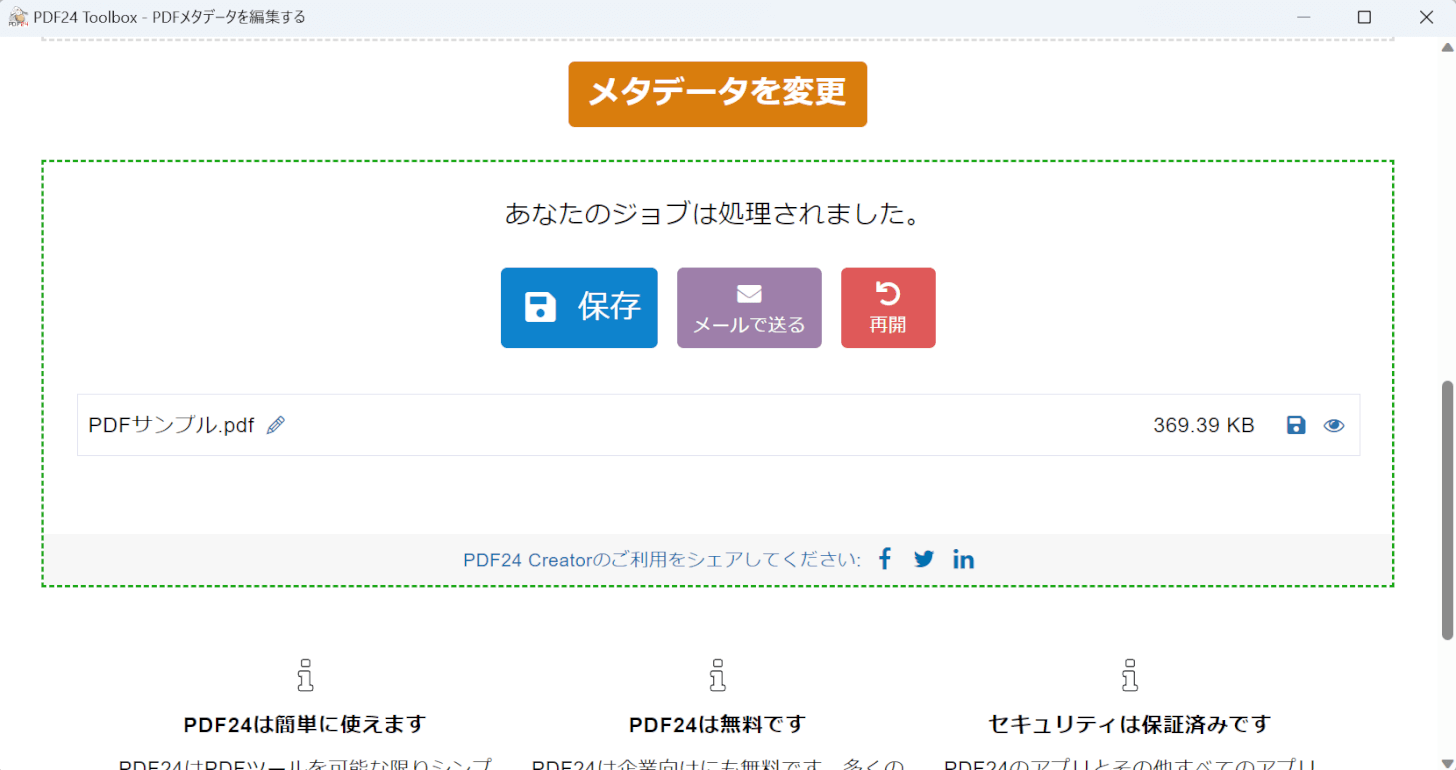
Task: Click the orange メタデータを変更 button
Action: pos(717,94)
